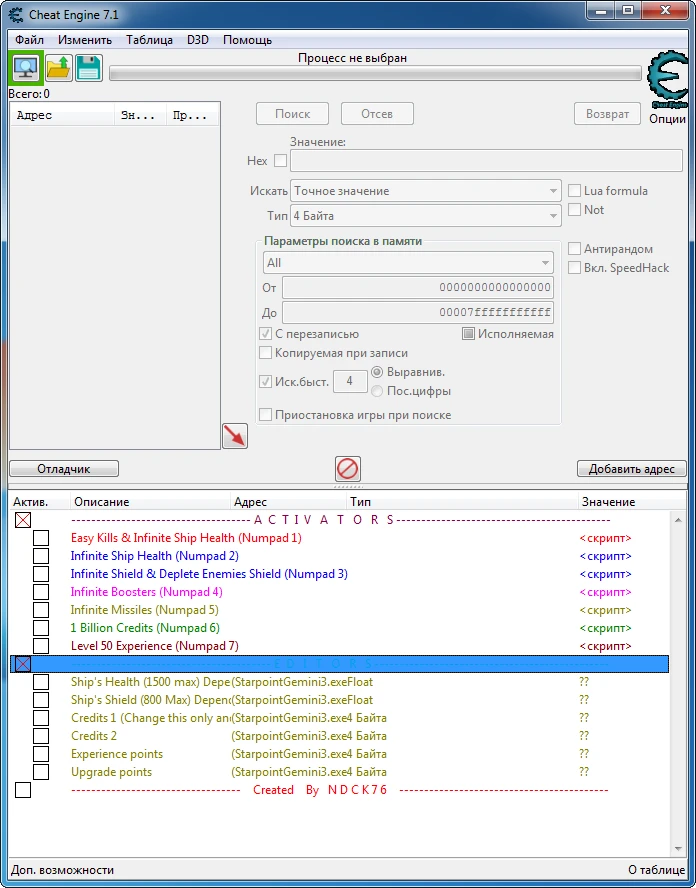Image resolution: width=696 pixels, height=888 pixels.
Task: Open the process selector computer icon
Action: point(25,69)
